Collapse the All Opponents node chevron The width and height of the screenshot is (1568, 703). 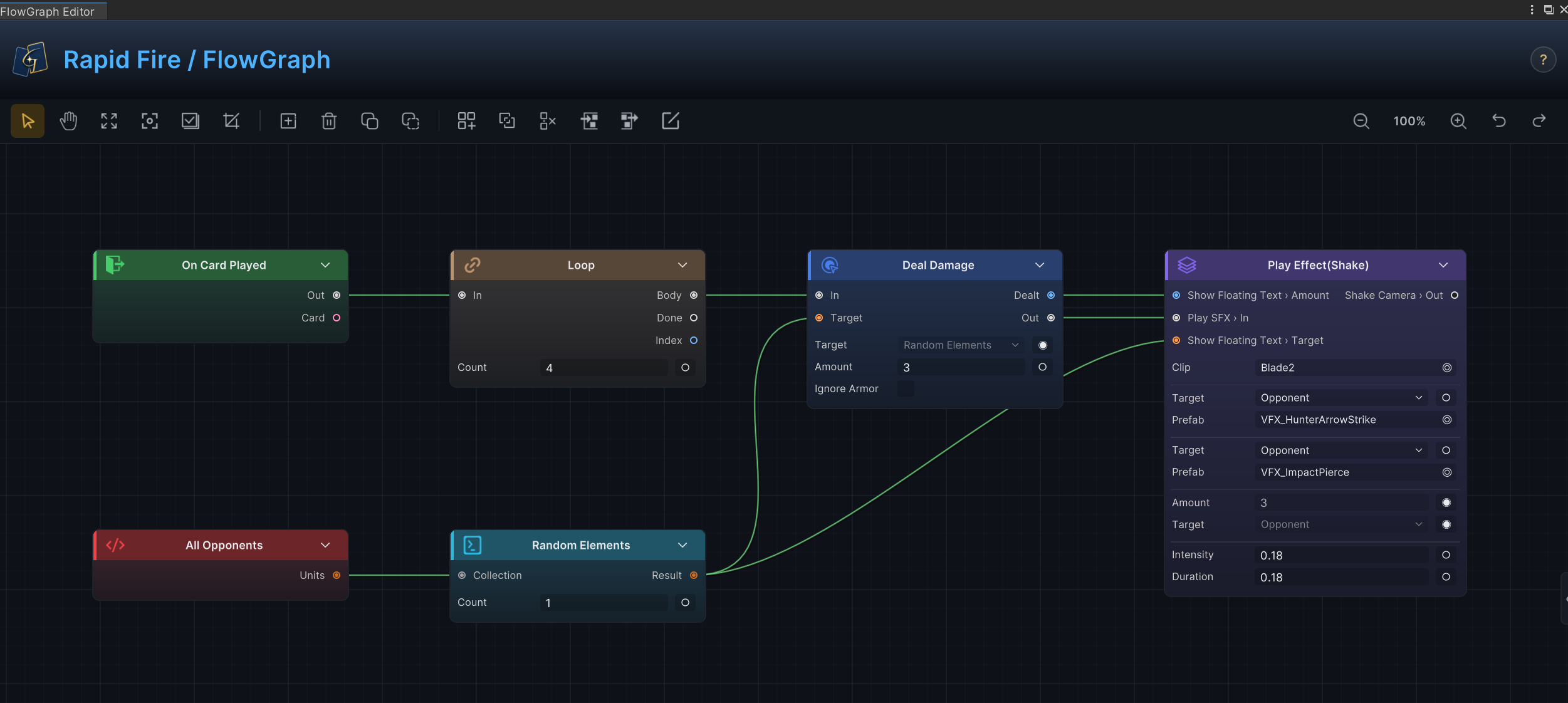325,545
